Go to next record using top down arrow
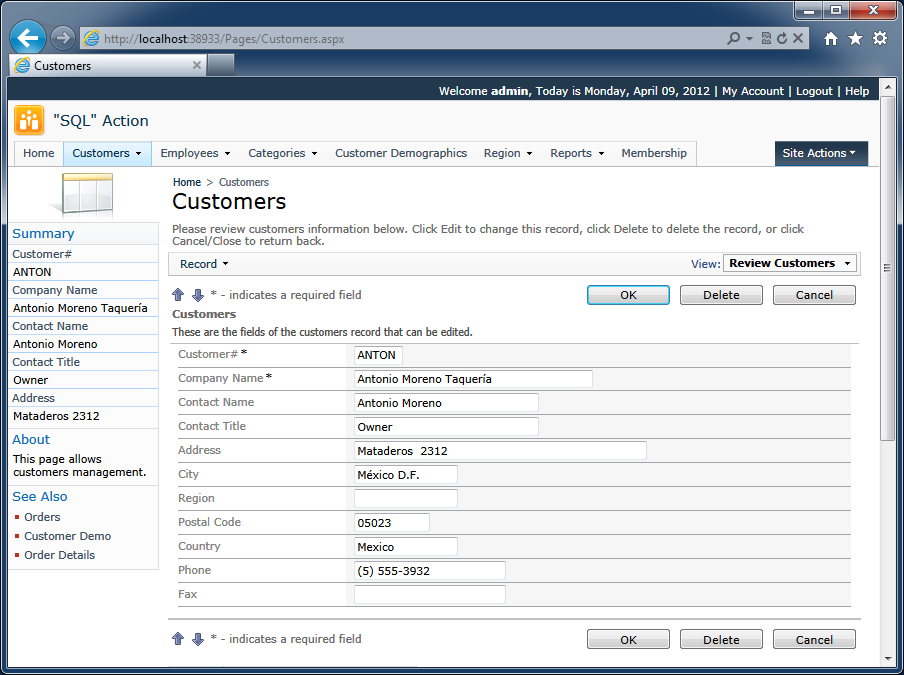The height and width of the screenshot is (675, 904). pos(198,295)
